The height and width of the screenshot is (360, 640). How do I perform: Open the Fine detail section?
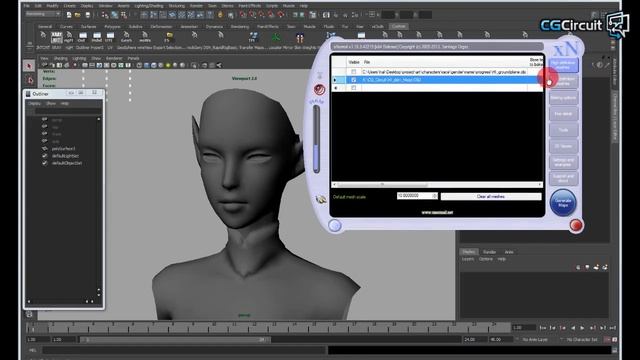point(563,114)
